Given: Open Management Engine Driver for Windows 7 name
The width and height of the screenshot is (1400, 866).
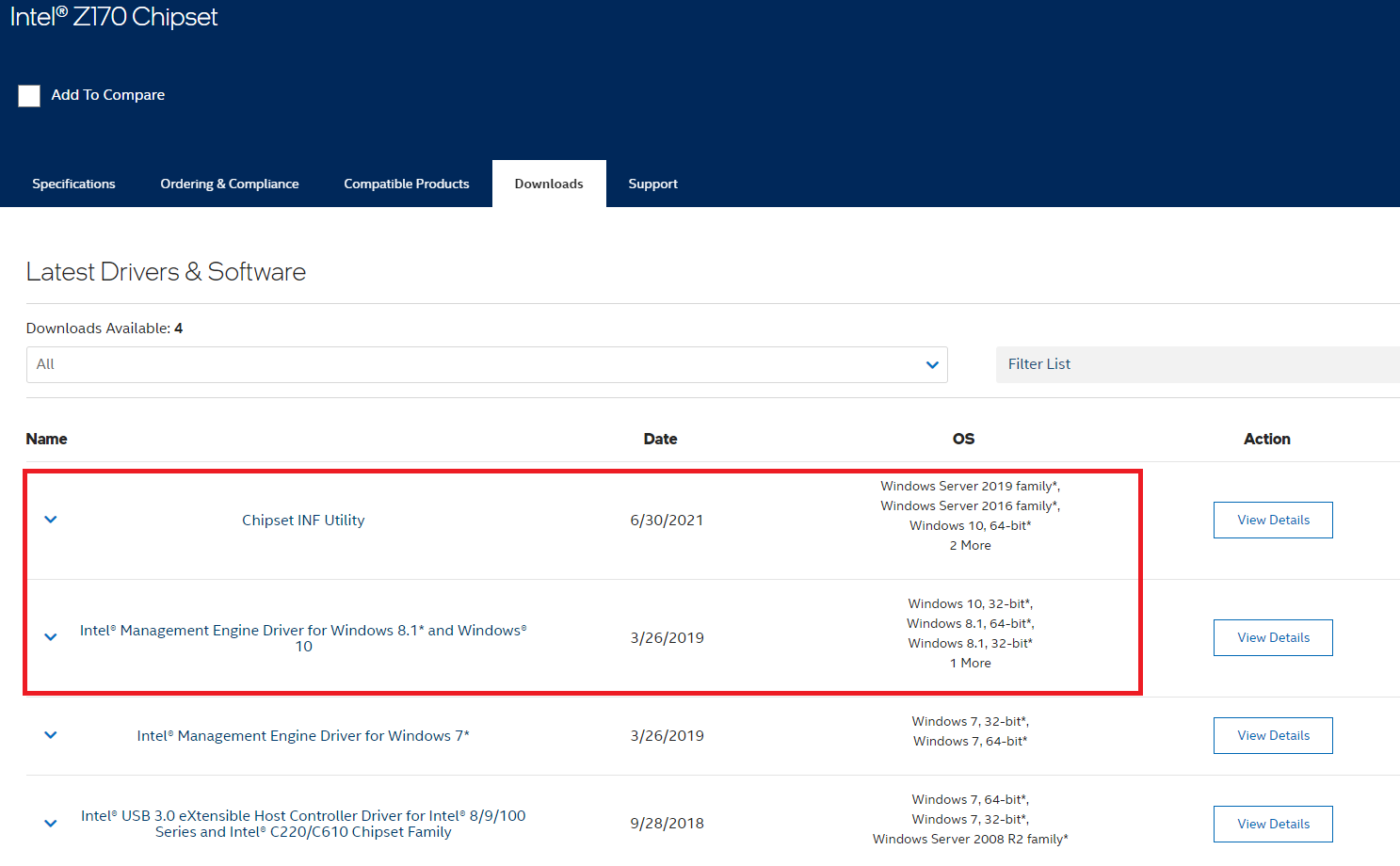Looking at the screenshot, I should click(303, 736).
